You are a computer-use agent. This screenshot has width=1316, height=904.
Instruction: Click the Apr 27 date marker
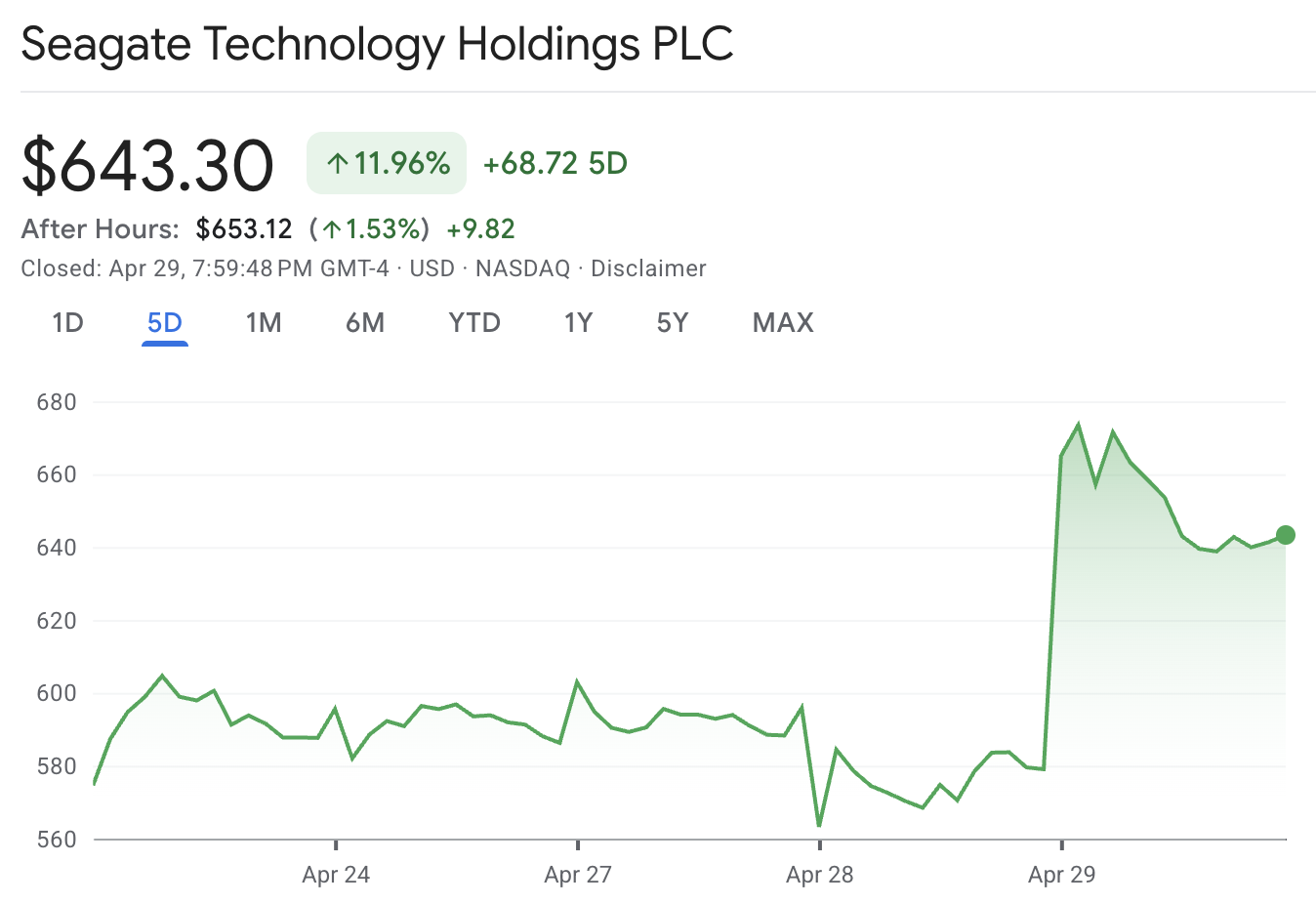click(578, 874)
